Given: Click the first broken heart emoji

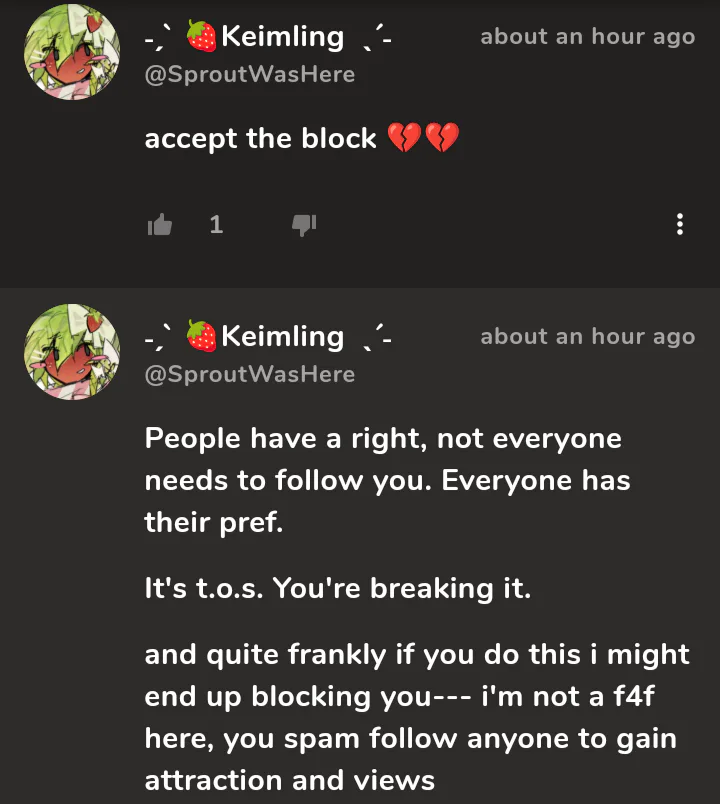Looking at the screenshot, I should pos(403,139).
